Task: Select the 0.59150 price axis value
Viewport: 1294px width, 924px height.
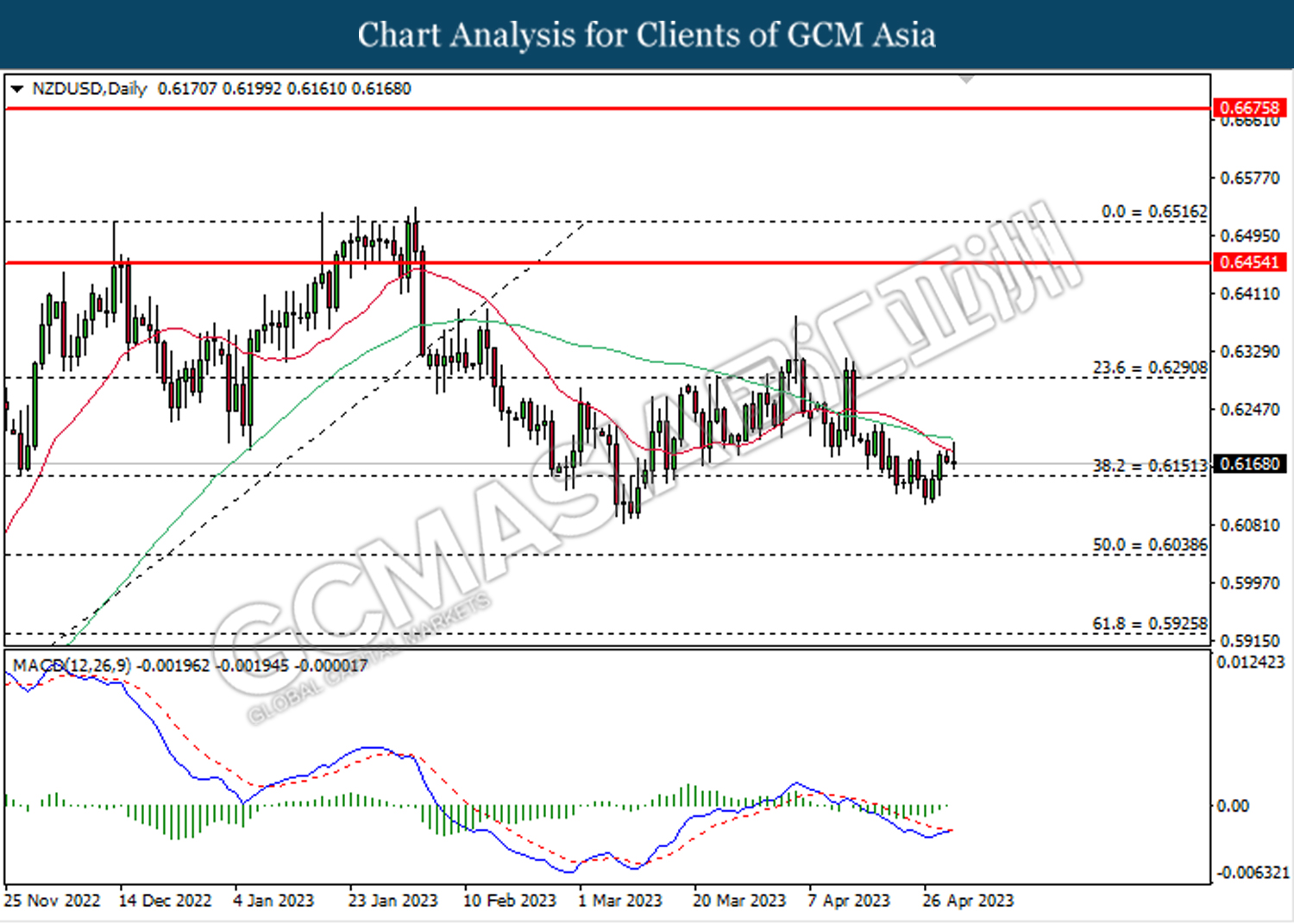Action: [1250, 641]
